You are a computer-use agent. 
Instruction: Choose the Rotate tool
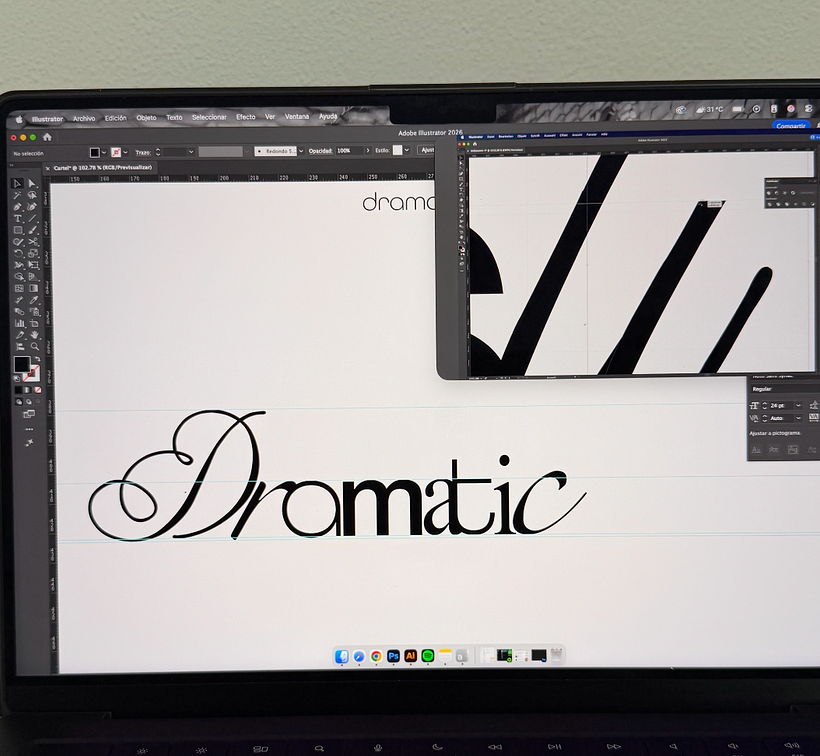[18, 253]
